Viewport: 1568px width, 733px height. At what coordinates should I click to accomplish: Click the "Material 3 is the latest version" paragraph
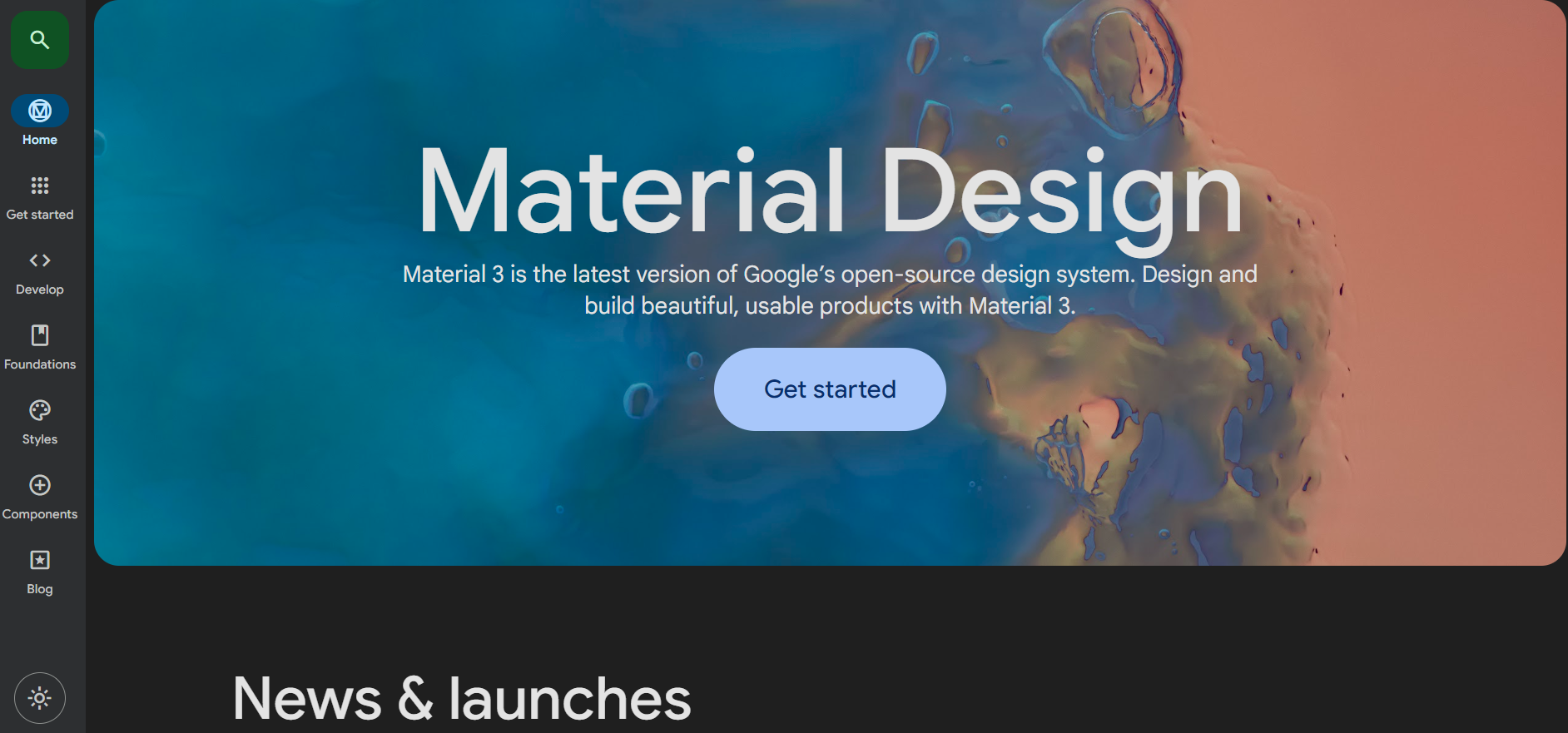830,290
